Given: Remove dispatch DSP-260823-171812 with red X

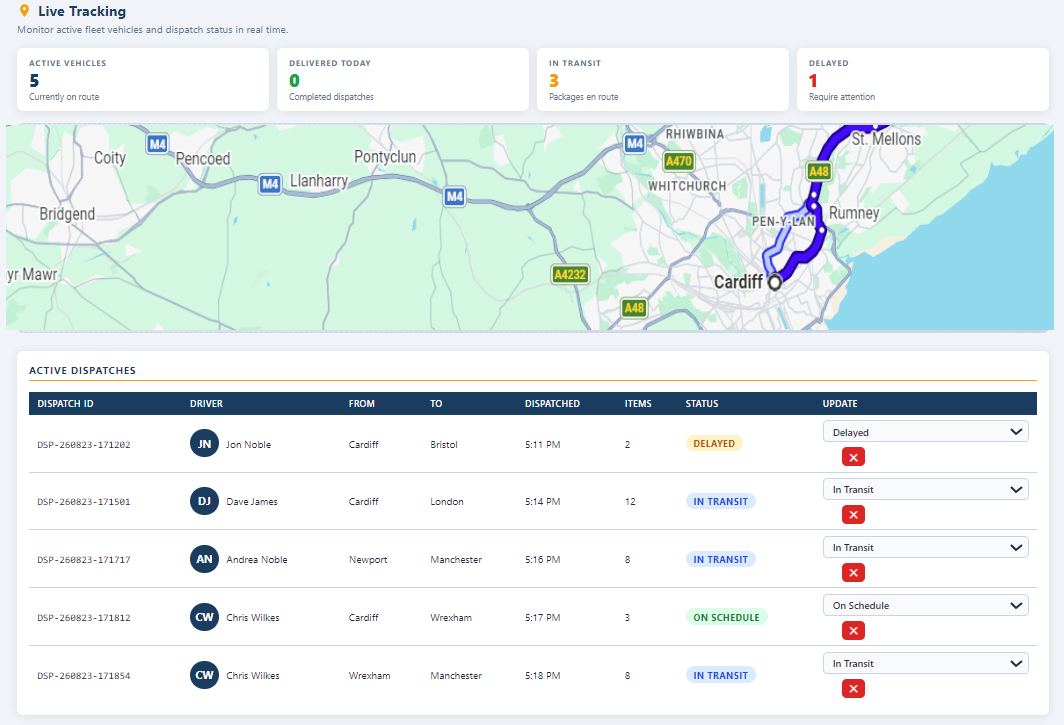Looking at the screenshot, I should point(853,631).
